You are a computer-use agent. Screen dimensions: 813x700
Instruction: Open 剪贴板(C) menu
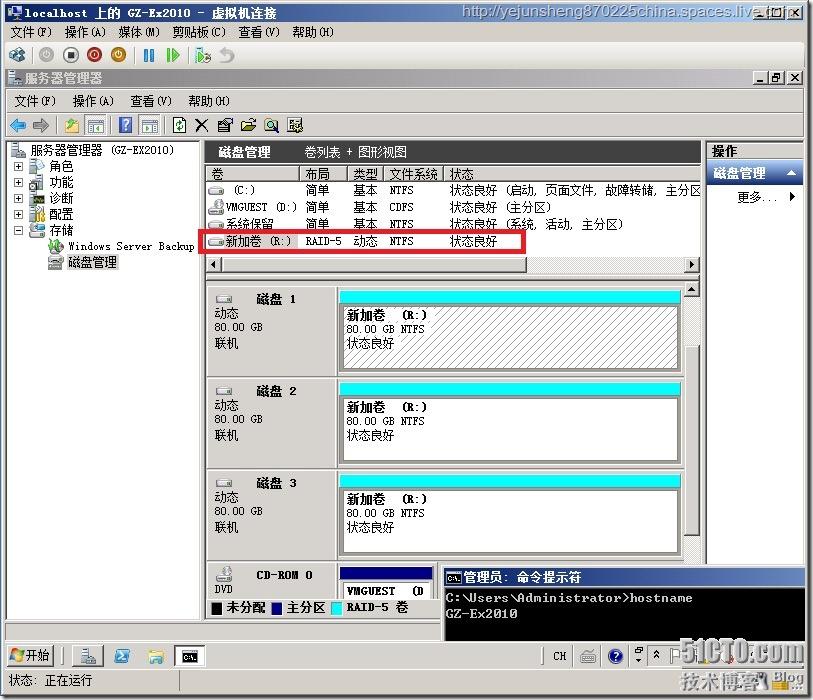[x=199, y=32]
